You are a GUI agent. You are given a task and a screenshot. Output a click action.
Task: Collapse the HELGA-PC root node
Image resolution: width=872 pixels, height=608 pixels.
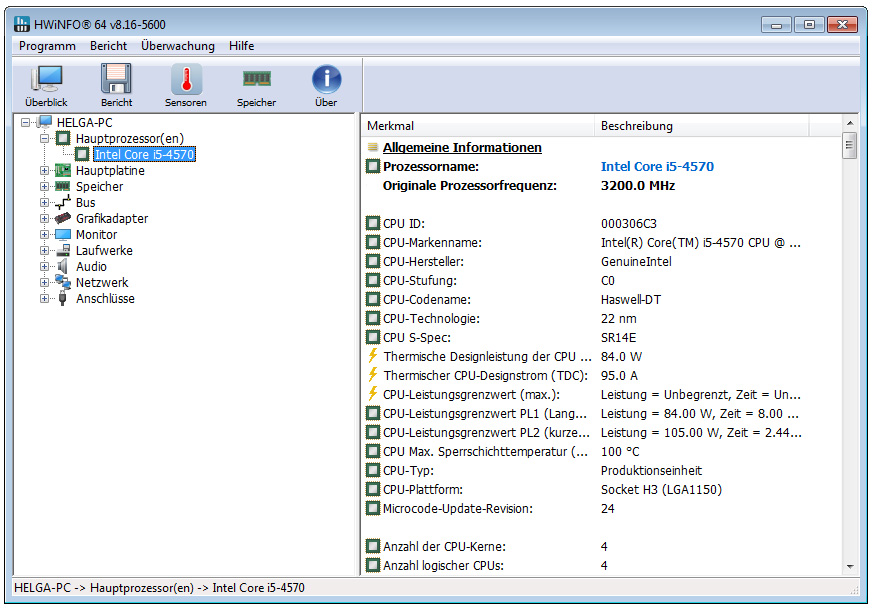pyautogui.click(x=25, y=123)
